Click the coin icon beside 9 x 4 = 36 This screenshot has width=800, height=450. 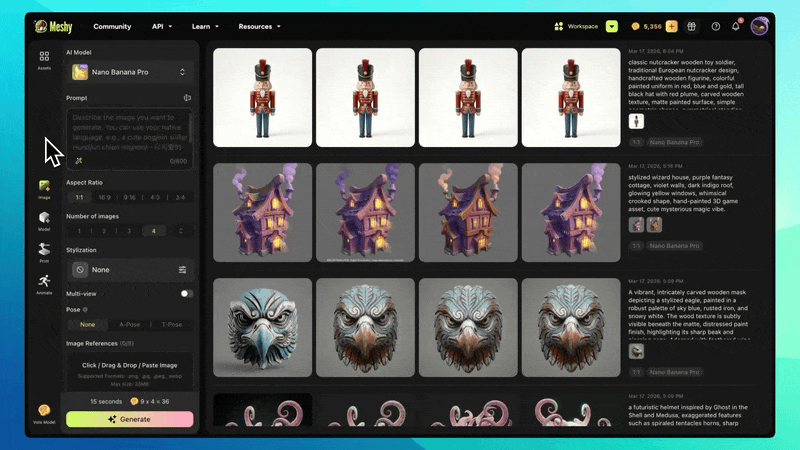tap(134, 402)
